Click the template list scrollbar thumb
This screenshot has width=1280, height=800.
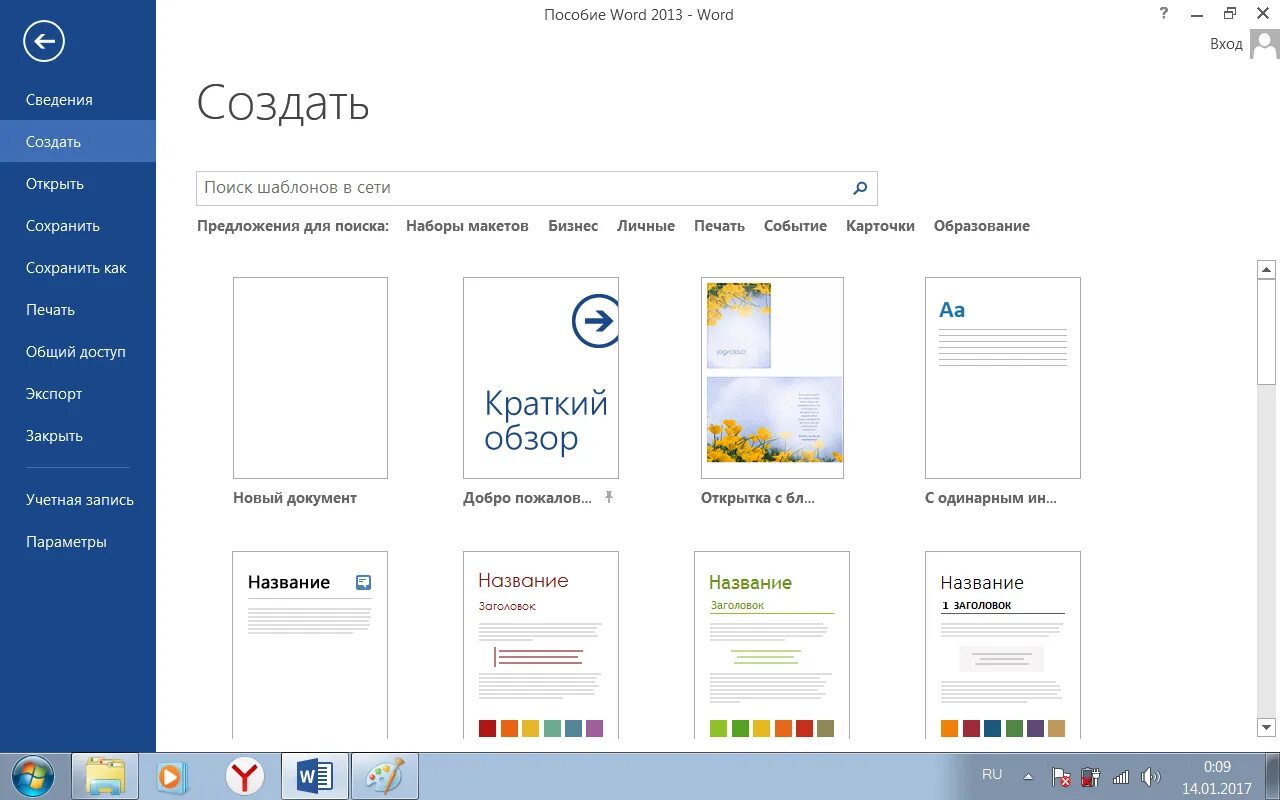1267,331
